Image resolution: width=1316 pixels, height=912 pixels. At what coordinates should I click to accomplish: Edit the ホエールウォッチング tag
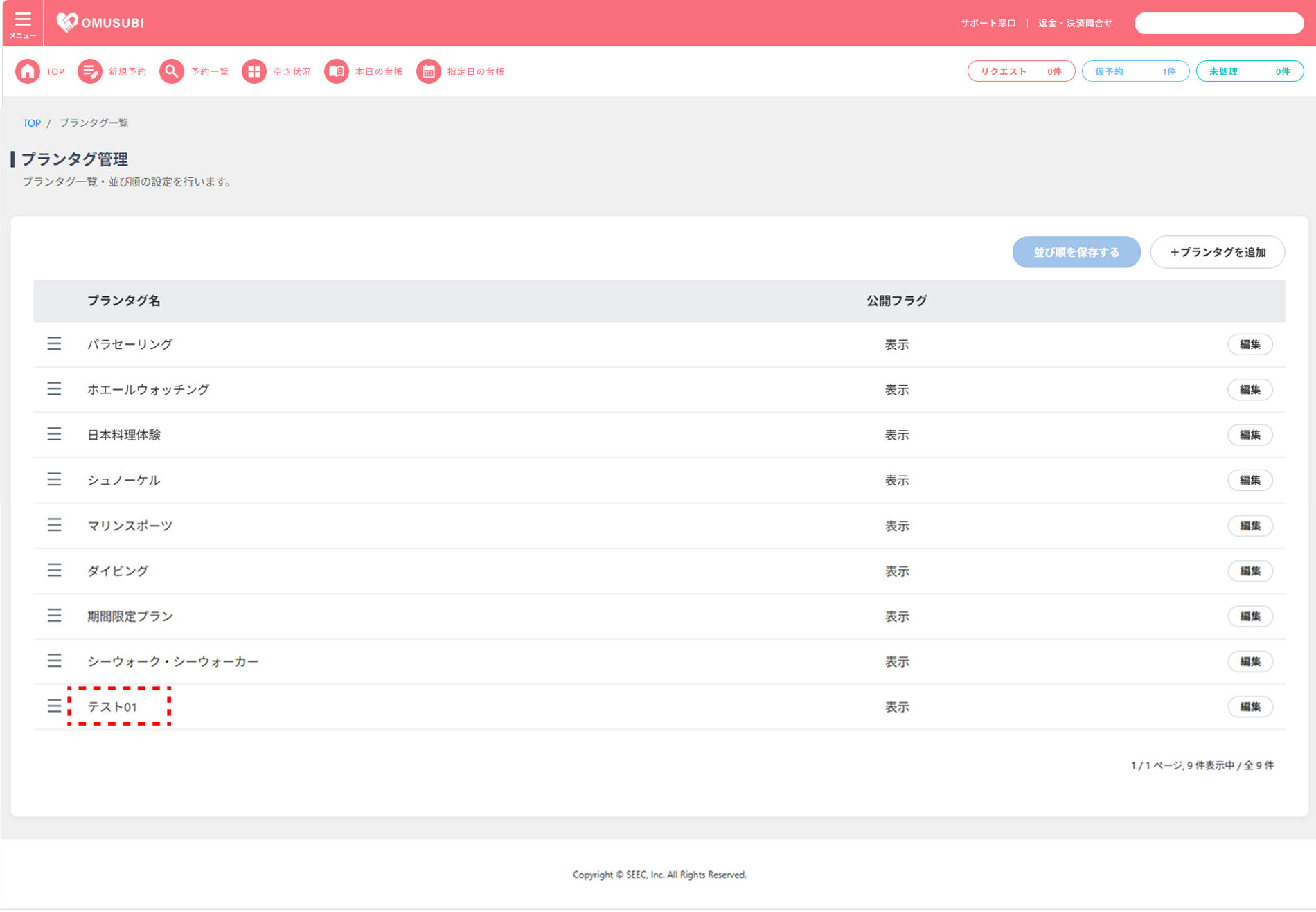pos(1250,390)
